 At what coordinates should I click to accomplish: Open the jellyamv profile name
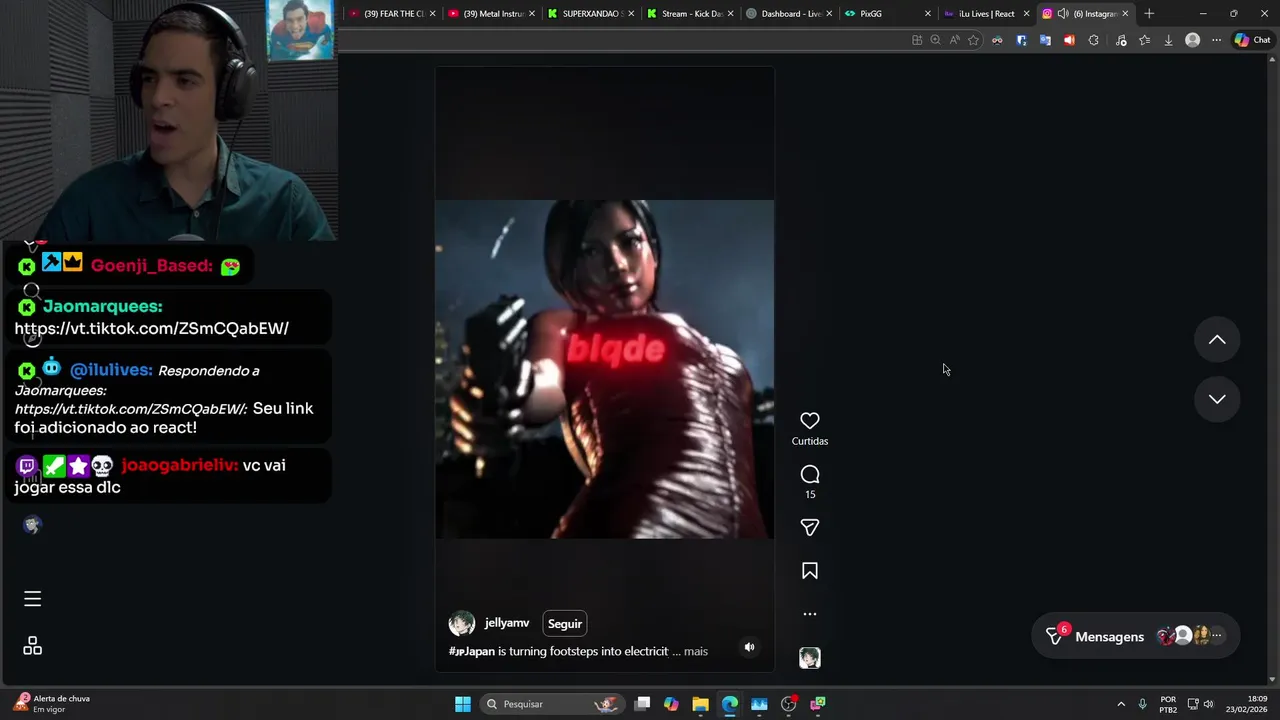pyautogui.click(x=507, y=623)
